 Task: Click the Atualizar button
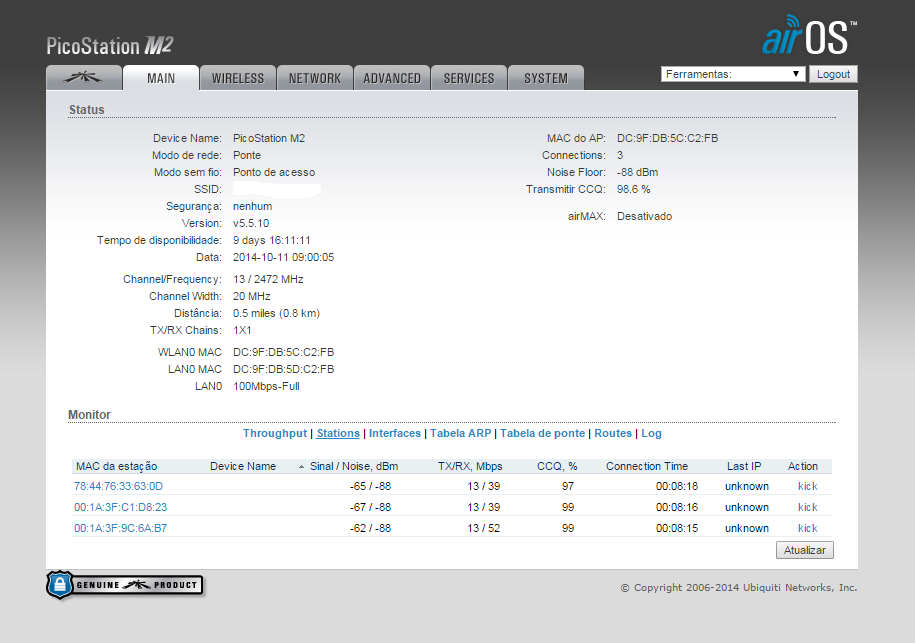tap(805, 550)
